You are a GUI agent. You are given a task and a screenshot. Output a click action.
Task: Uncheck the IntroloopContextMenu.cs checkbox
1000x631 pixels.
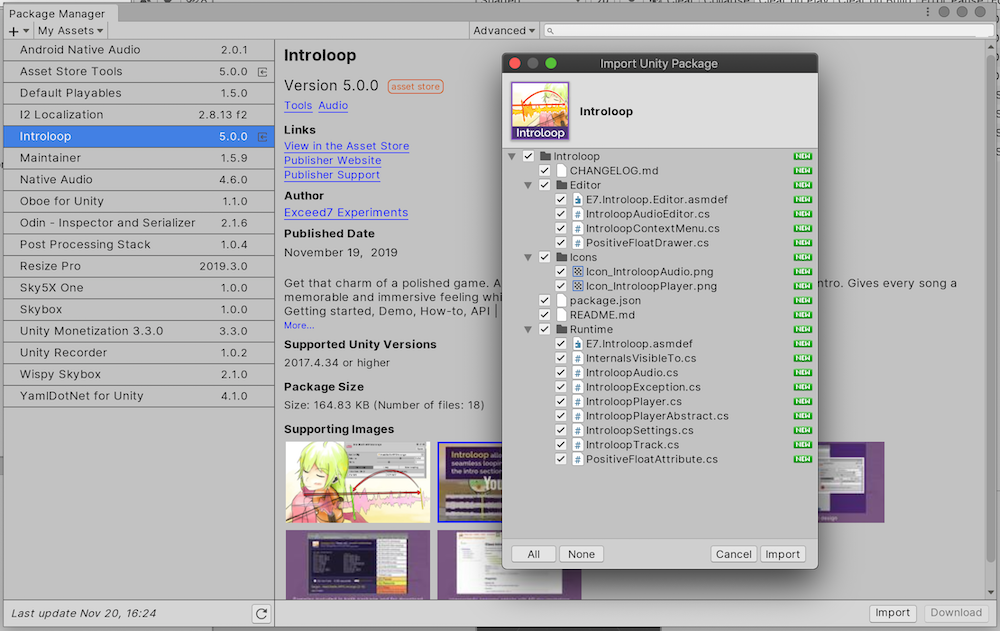tap(561, 228)
